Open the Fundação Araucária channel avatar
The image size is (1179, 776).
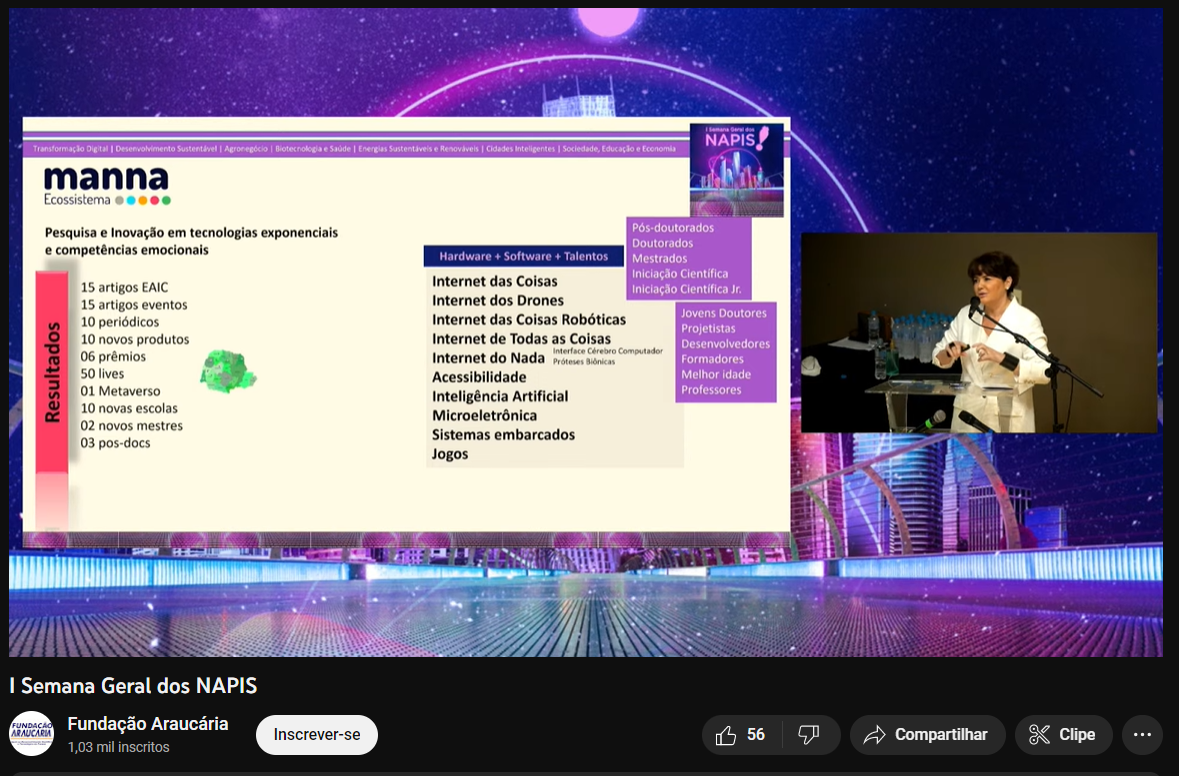[x=32, y=733]
